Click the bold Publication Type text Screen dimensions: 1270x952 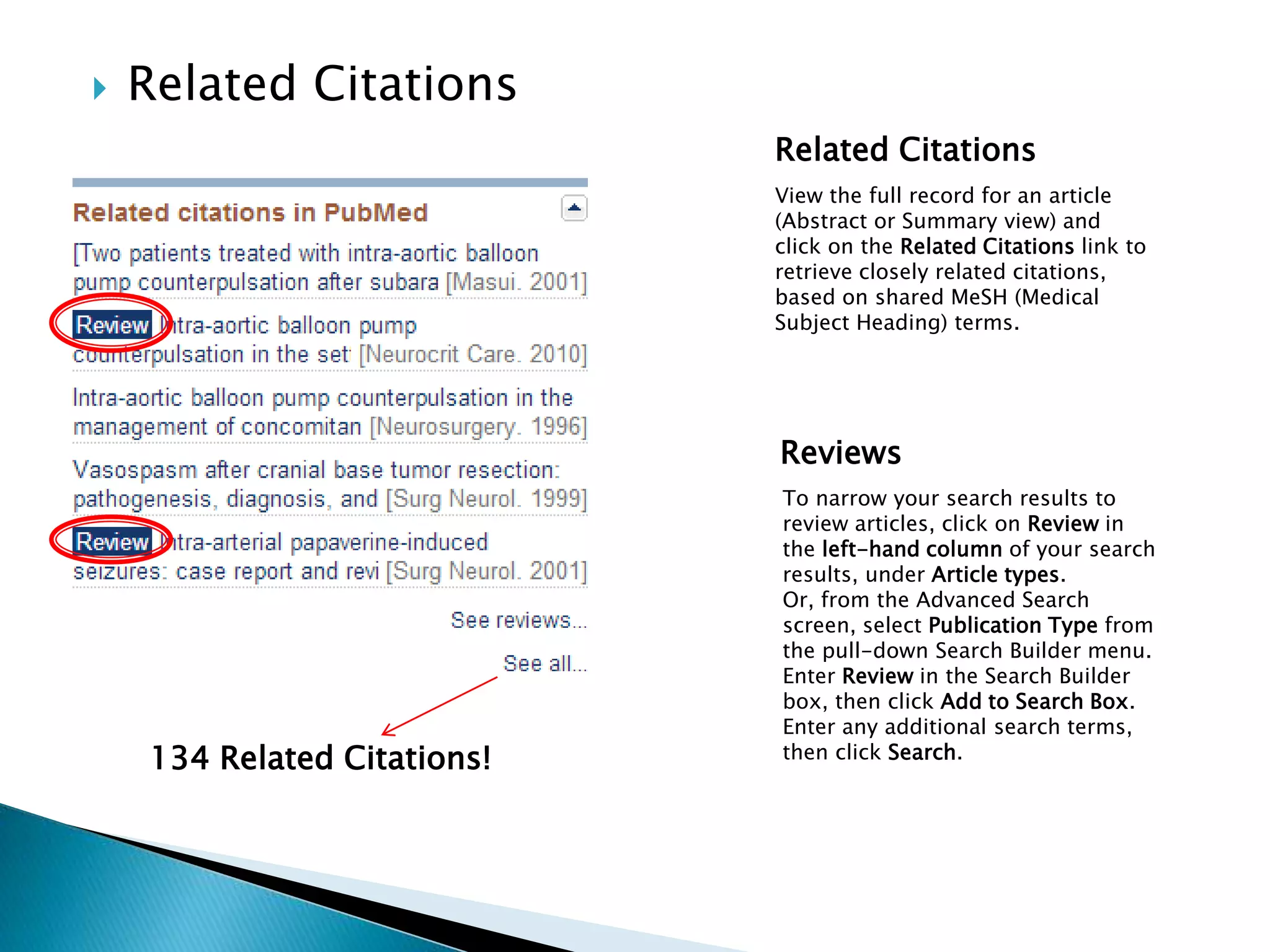point(1013,625)
